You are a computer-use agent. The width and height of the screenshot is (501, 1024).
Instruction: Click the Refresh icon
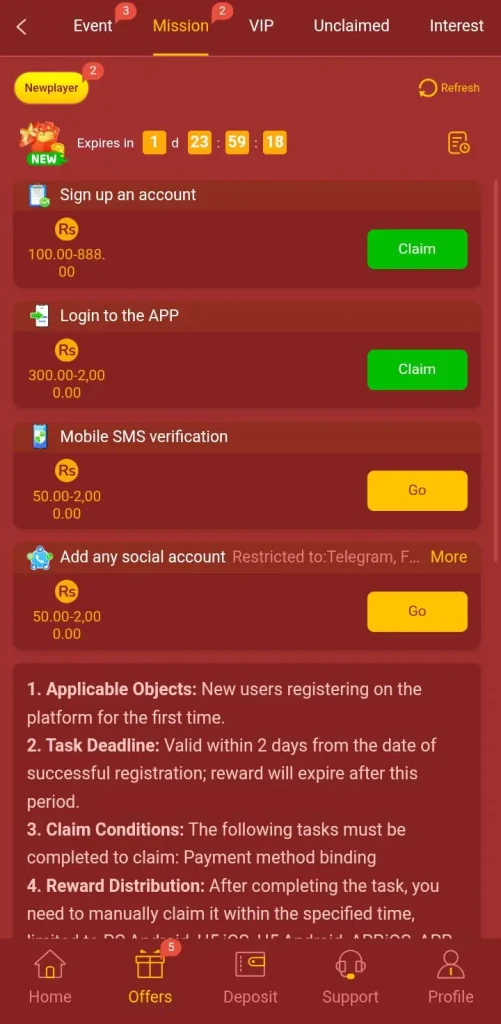pos(427,88)
